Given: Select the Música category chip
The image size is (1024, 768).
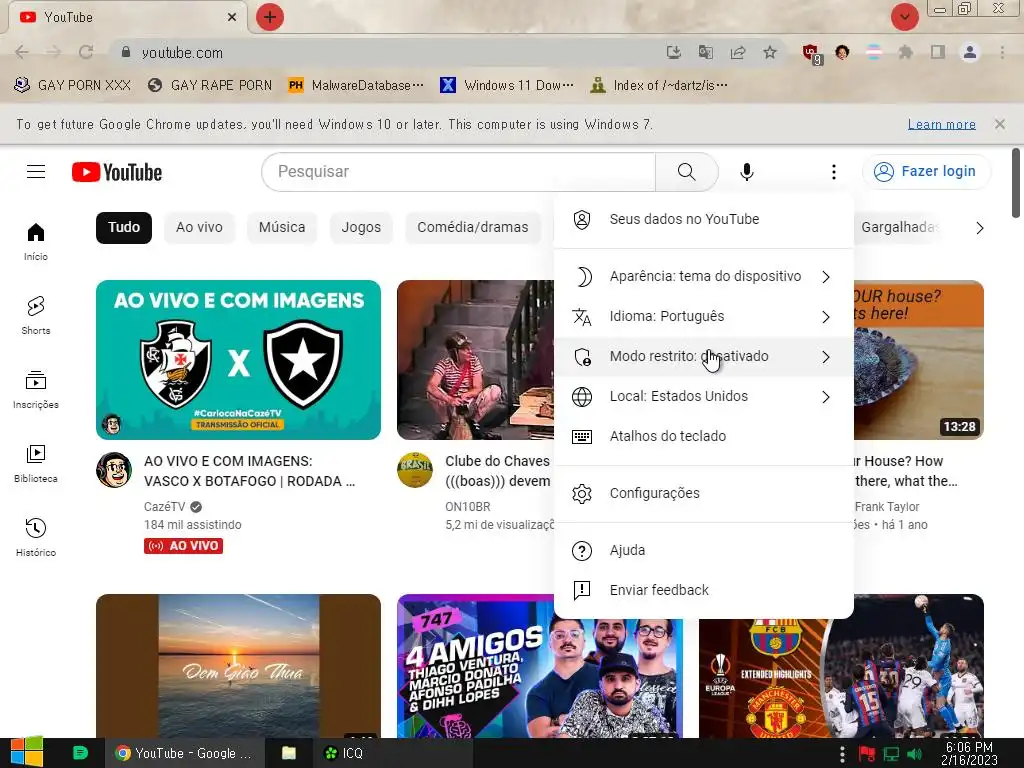Looking at the screenshot, I should tap(282, 227).
